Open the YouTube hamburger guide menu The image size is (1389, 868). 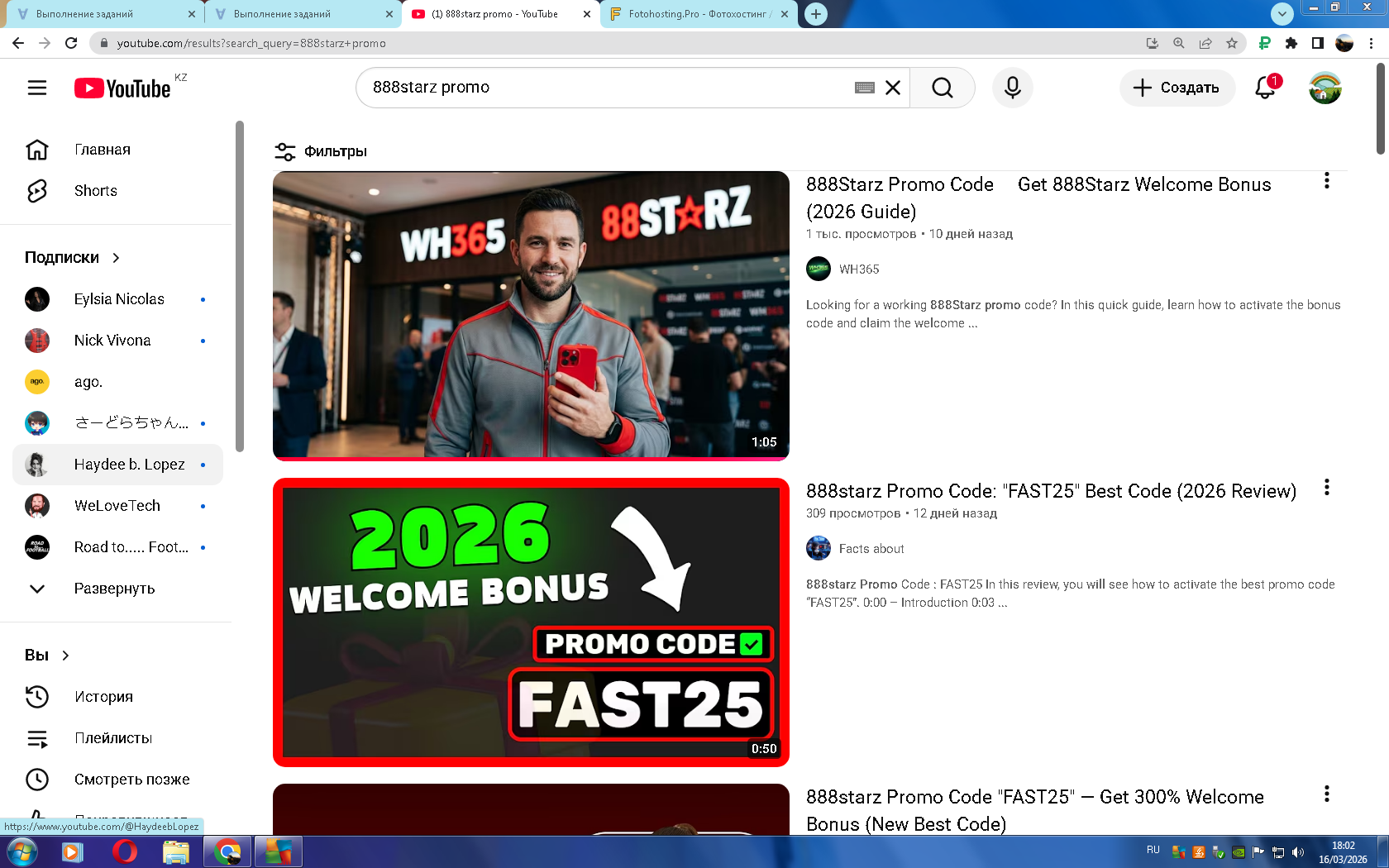(x=37, y=88)
